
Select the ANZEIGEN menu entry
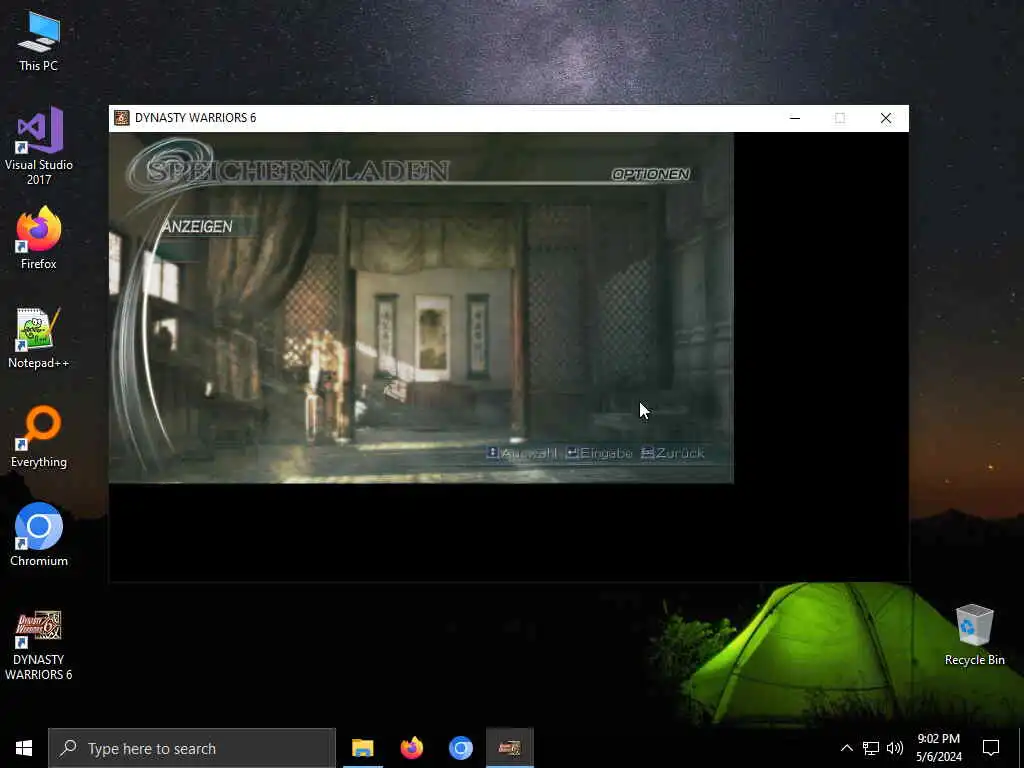(x=197, y=227)
